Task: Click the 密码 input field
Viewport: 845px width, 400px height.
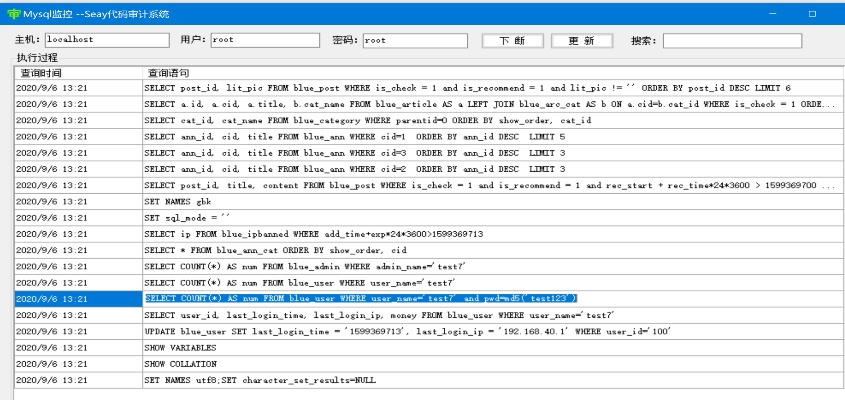Action: click(415, 40)
